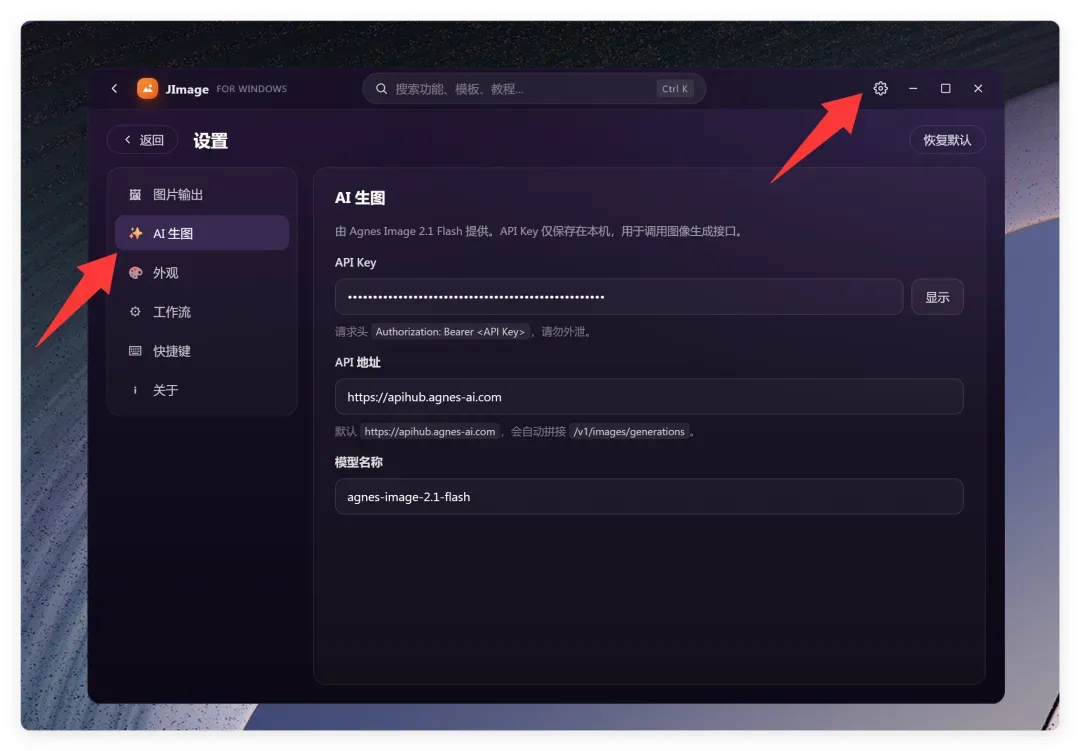
Task: Click the AI 生图 sparkle icon
Action: (135, 233)
